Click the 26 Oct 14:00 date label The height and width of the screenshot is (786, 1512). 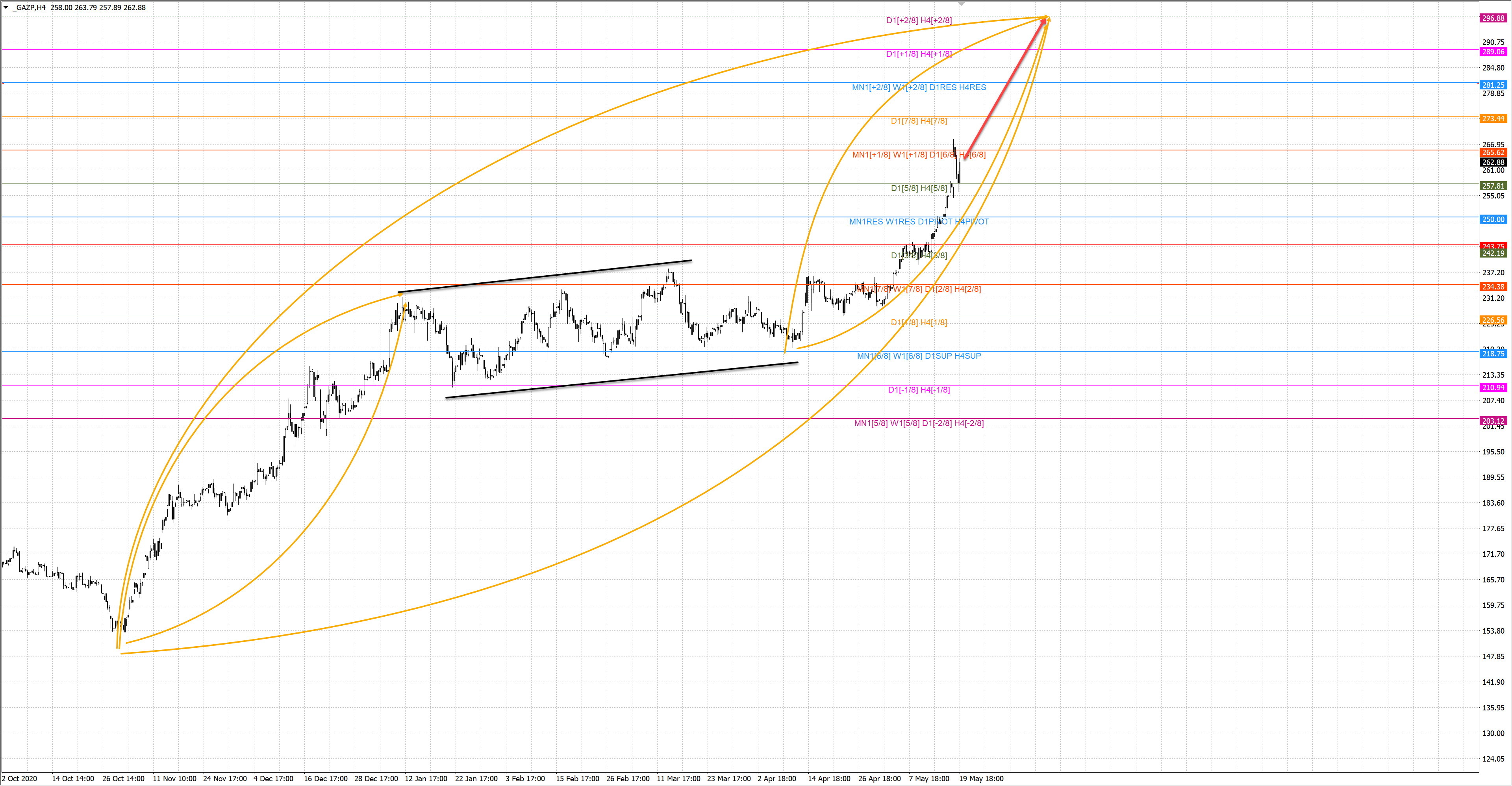123,779
